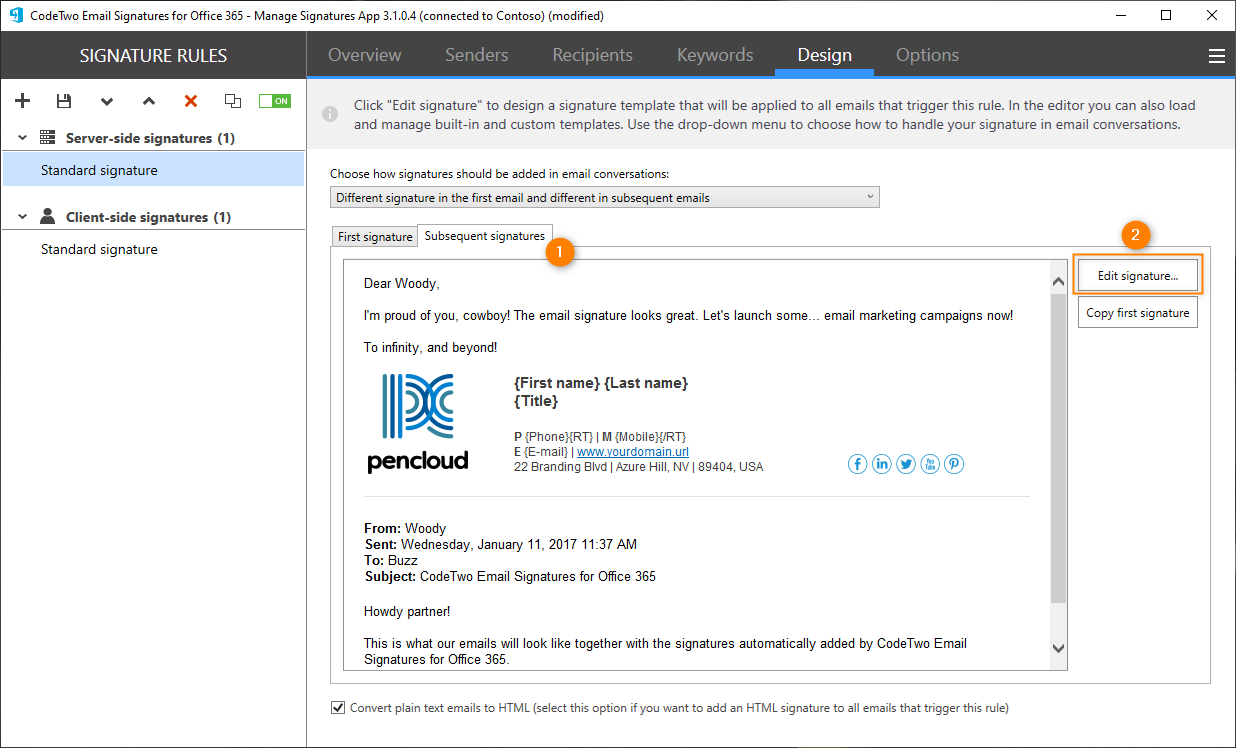The width and height of the screenshot is (1236, 748).
Task: Click the LinkedIn icon in the signature
Action: pyautogui.click(x=881, y=463)
